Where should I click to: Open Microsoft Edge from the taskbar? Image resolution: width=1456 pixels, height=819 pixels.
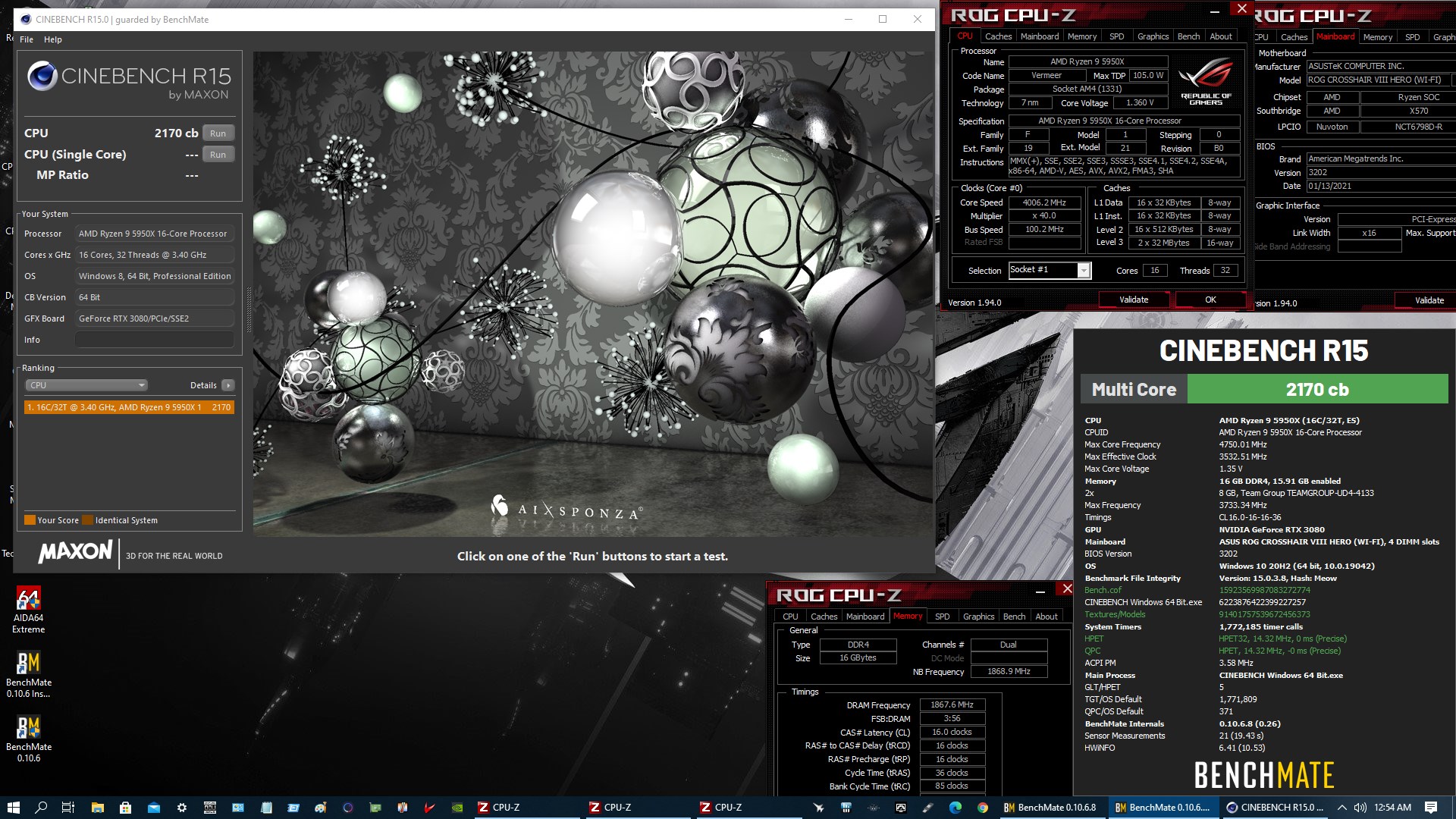click(x=955, y=808)
